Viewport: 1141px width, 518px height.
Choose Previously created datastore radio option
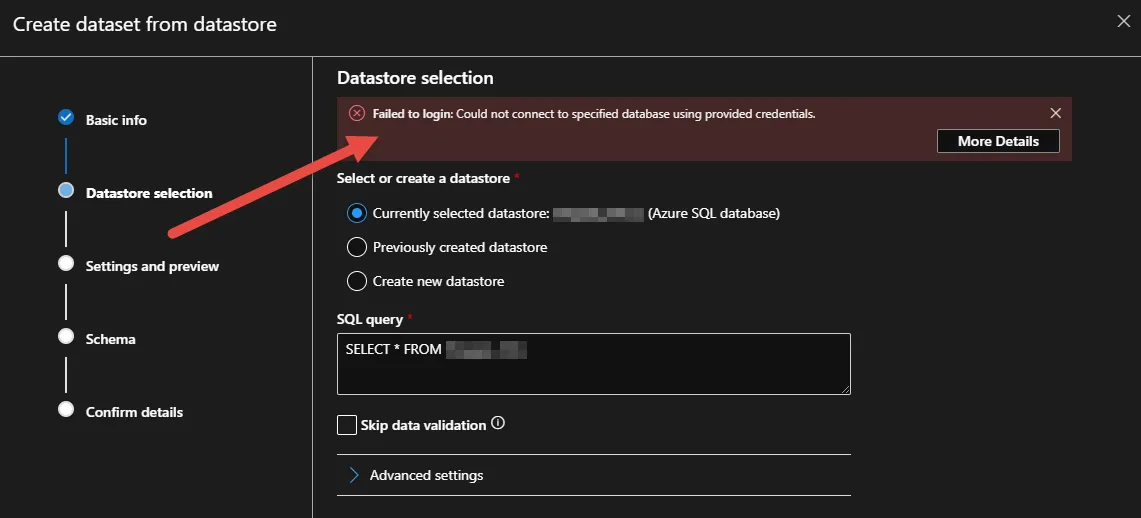pyautogui.click(x=357, y=247)
